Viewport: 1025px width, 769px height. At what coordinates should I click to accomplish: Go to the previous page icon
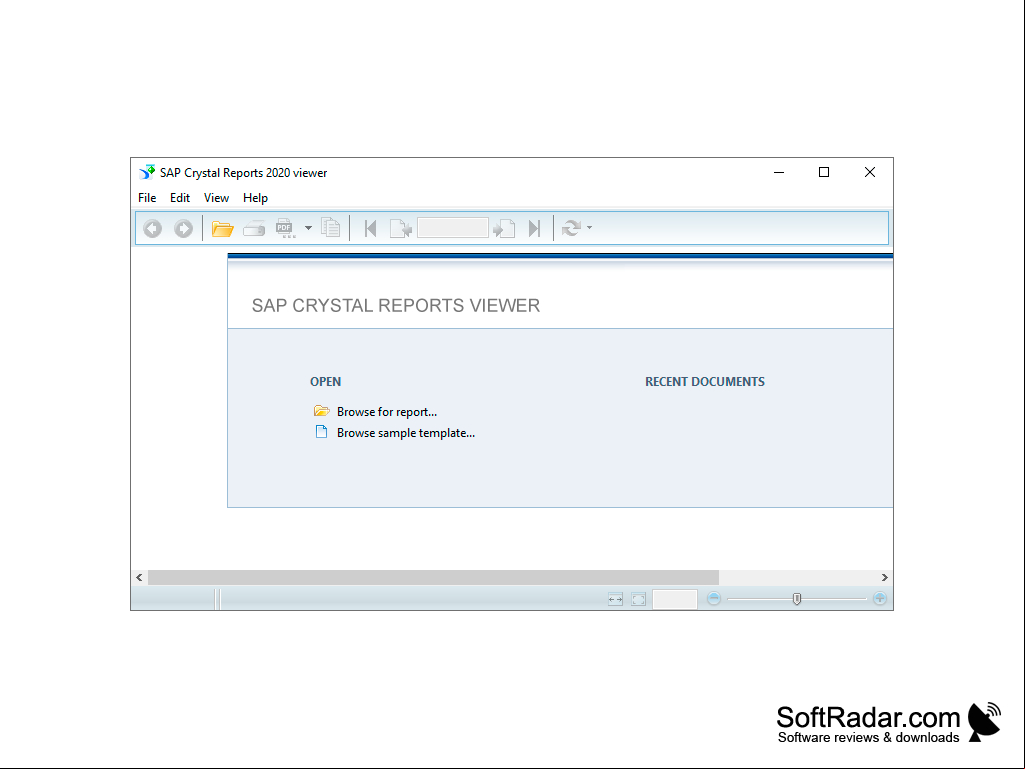tap(400, 228)
